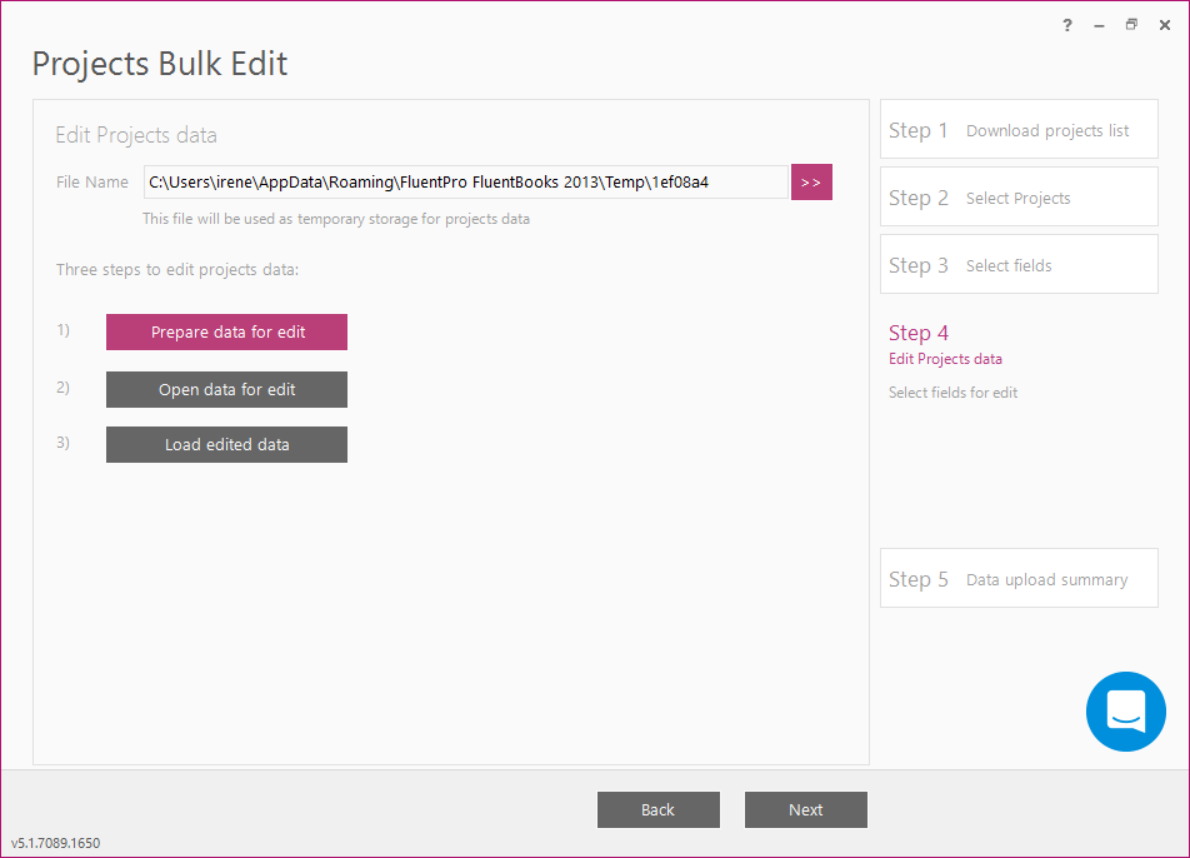This screenshot has width=1190, height=858.
Task: Click inside the File Name path field
Action: coord(465,182)
